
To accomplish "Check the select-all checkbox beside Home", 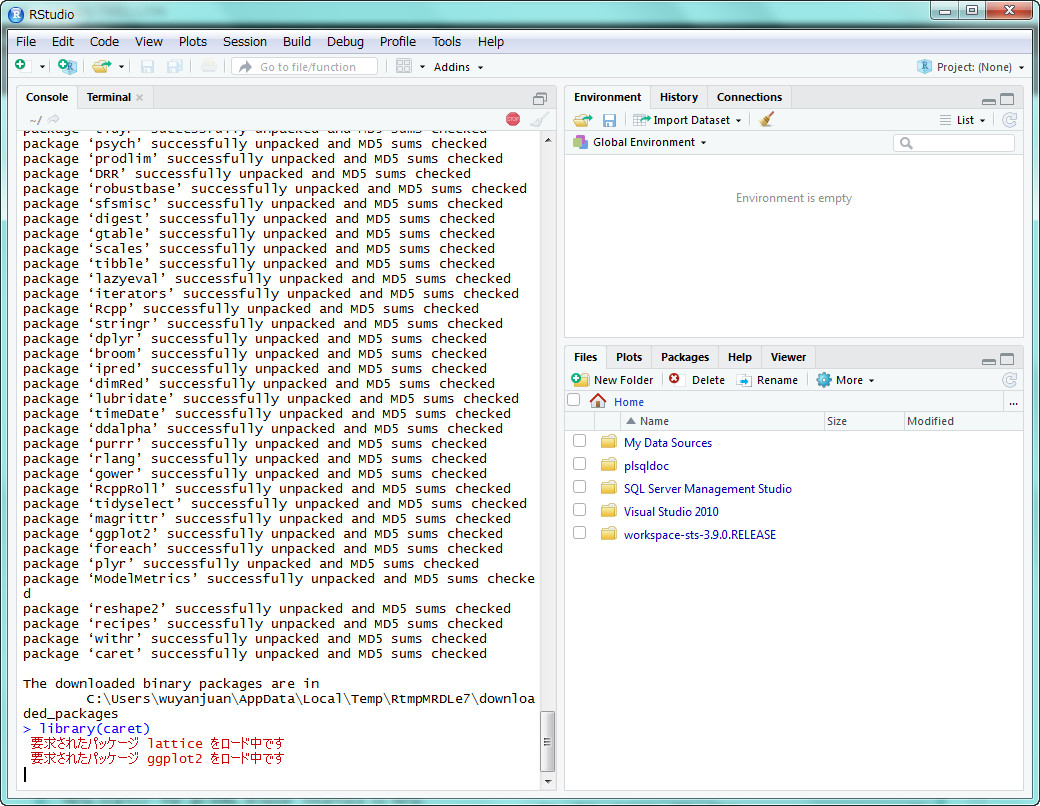I will click(574, 400).
